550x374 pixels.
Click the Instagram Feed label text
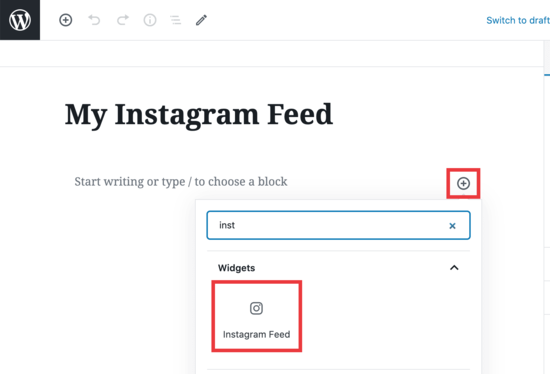tap(256, 334)
